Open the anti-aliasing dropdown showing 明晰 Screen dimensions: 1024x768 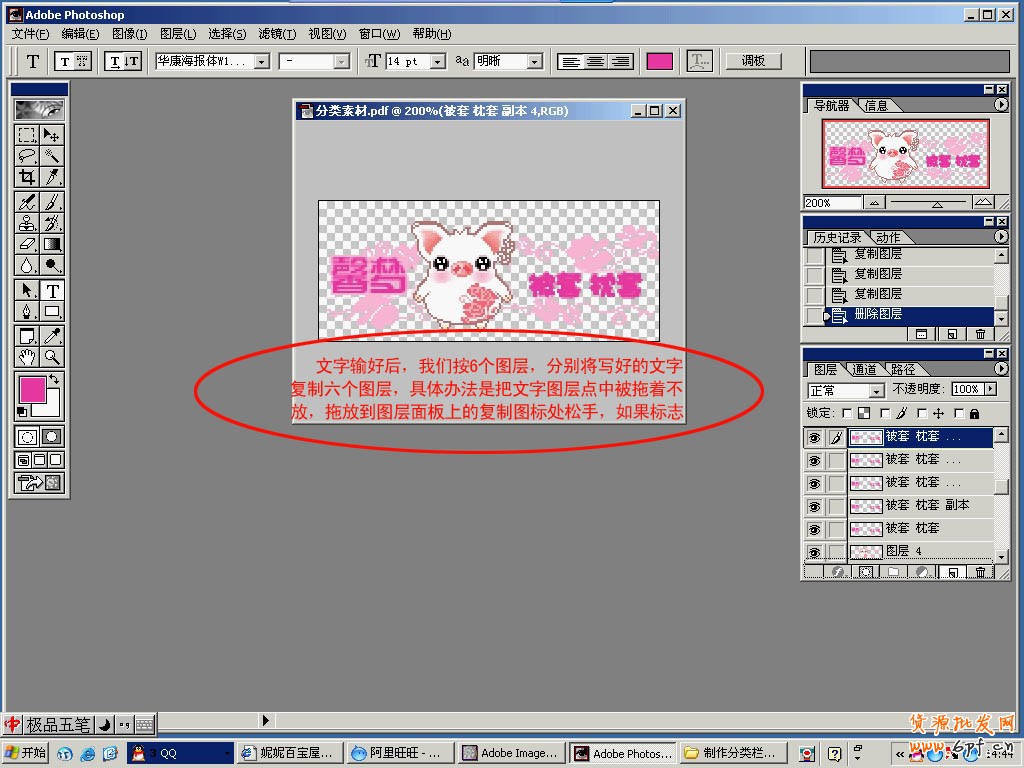[x=535, y=61]
